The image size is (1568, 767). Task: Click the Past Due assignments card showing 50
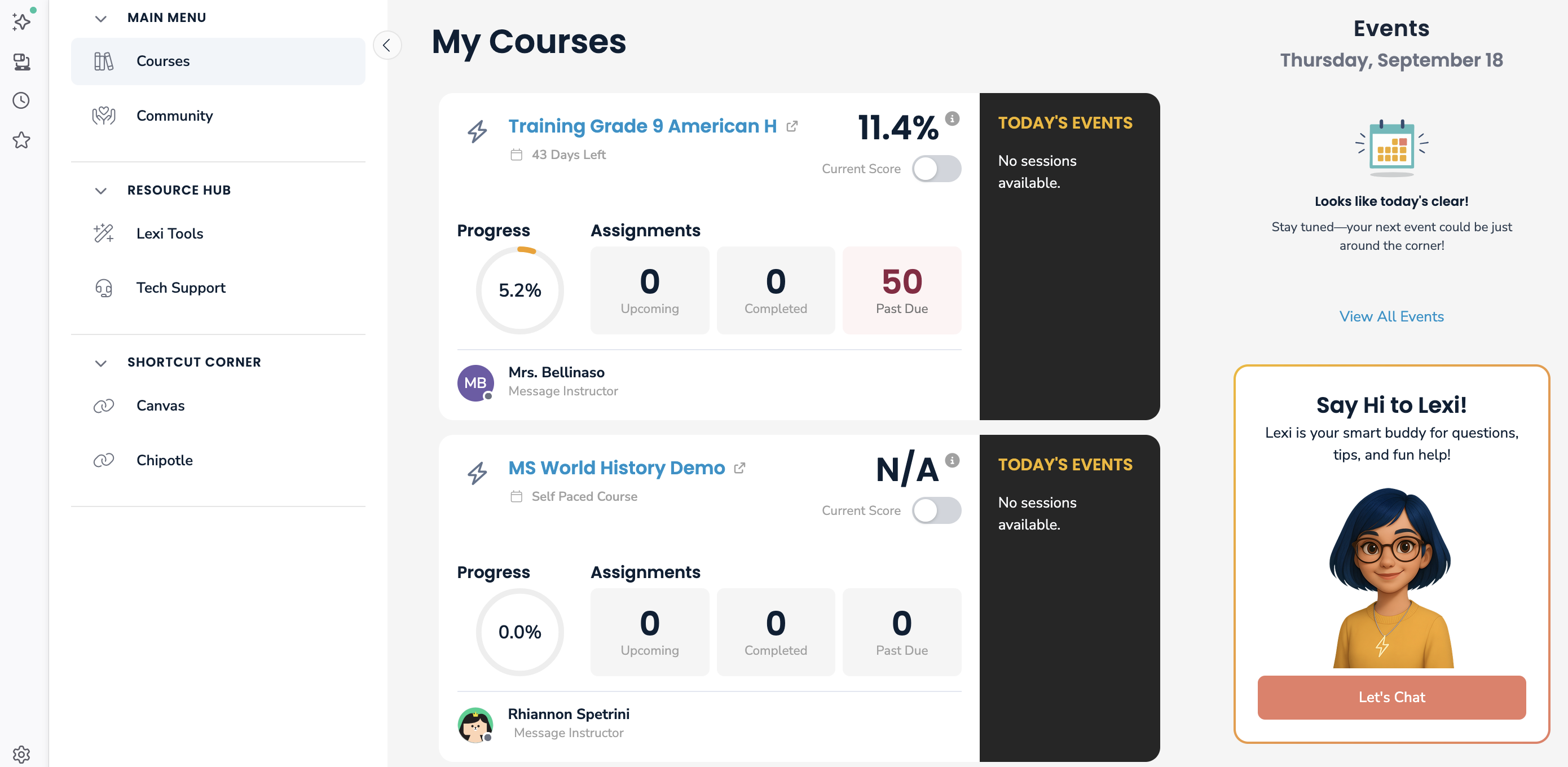click(x=901, y=290)
